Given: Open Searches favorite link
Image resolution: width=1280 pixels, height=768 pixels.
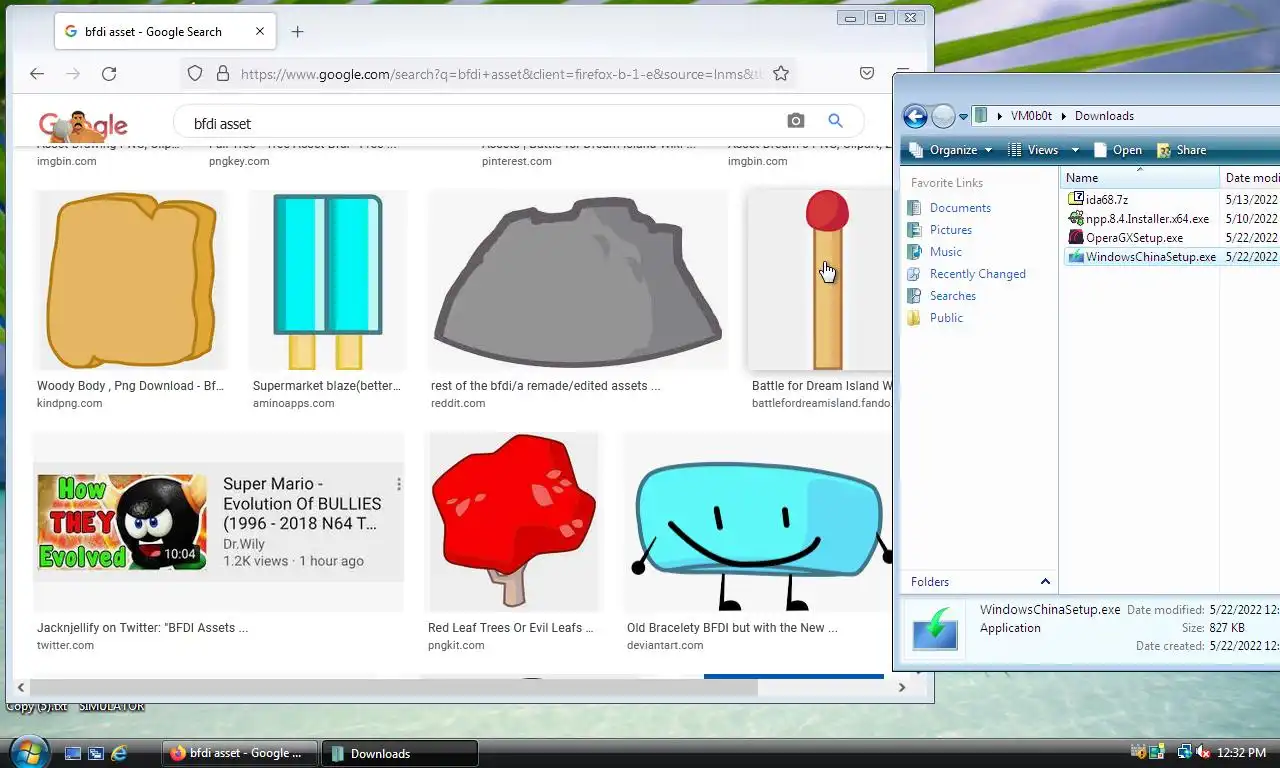Looking at the screenshot, I should (952, 296).
